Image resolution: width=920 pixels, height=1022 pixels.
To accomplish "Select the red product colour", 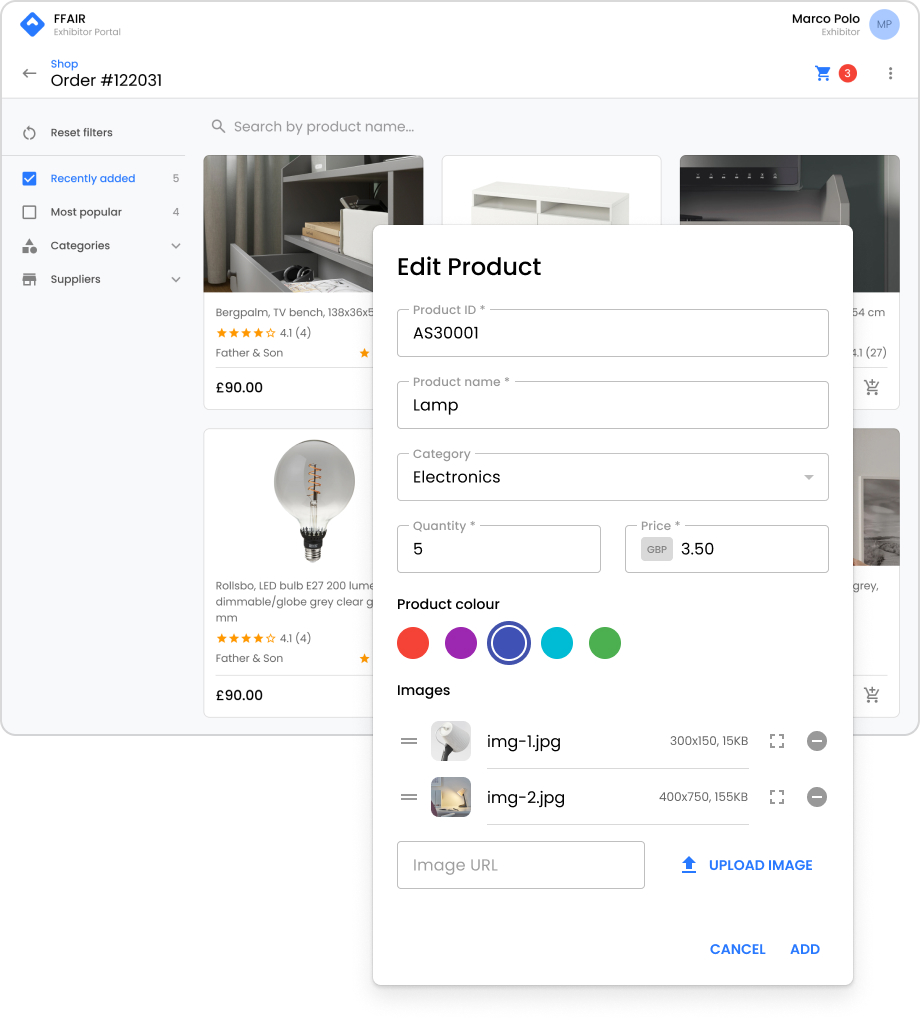I will point(413,643).
